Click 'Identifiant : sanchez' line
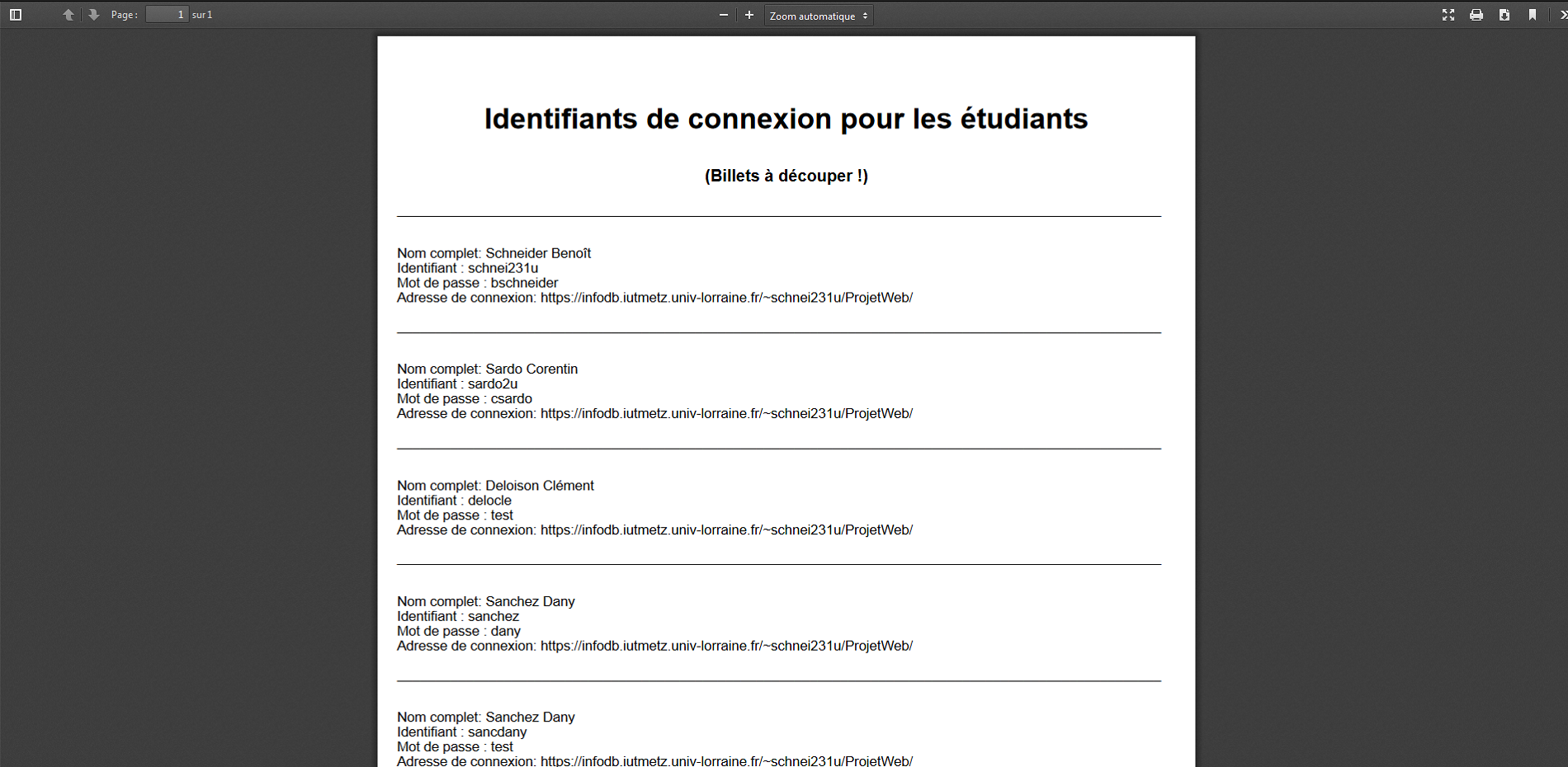1568x767 pixels. [458, 617]
